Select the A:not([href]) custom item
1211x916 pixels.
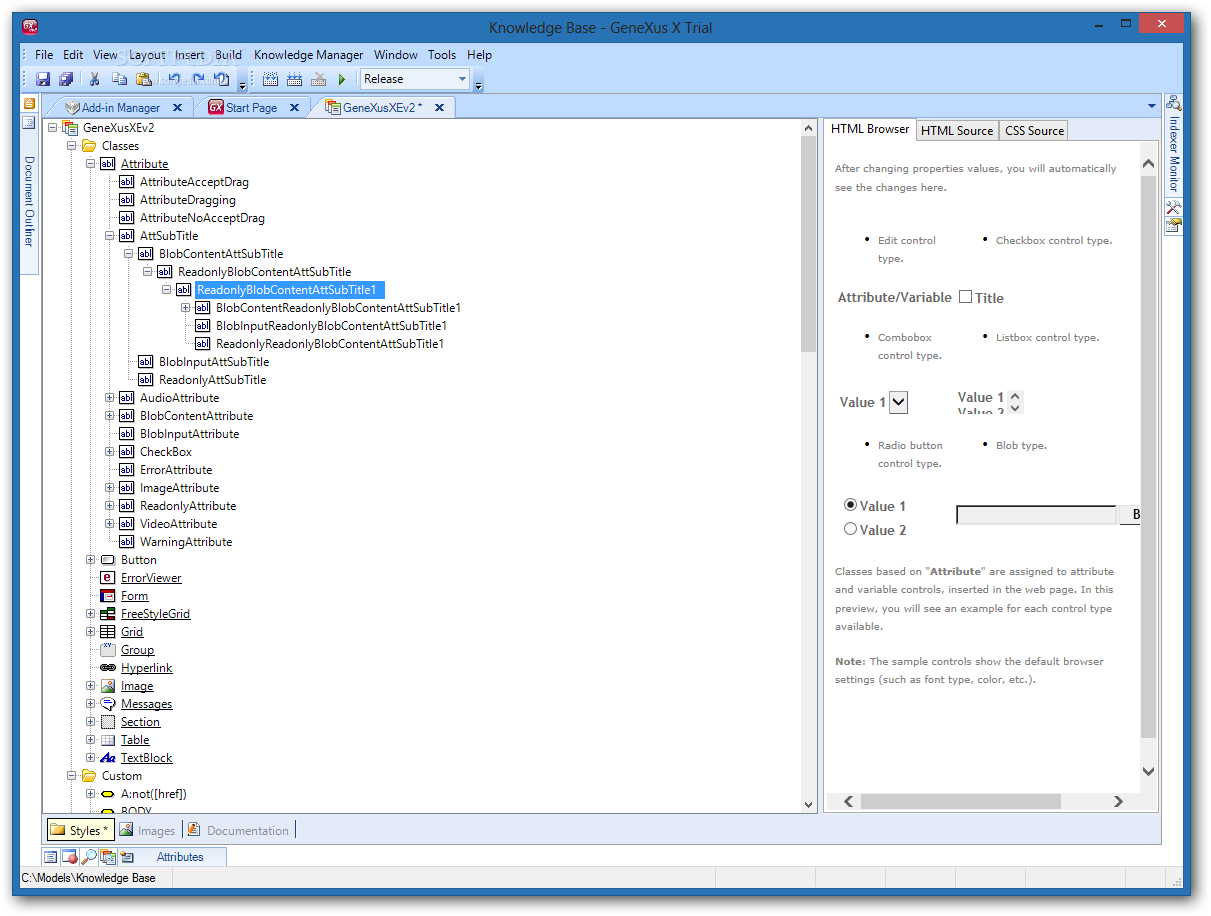click(x=154, y=794)
